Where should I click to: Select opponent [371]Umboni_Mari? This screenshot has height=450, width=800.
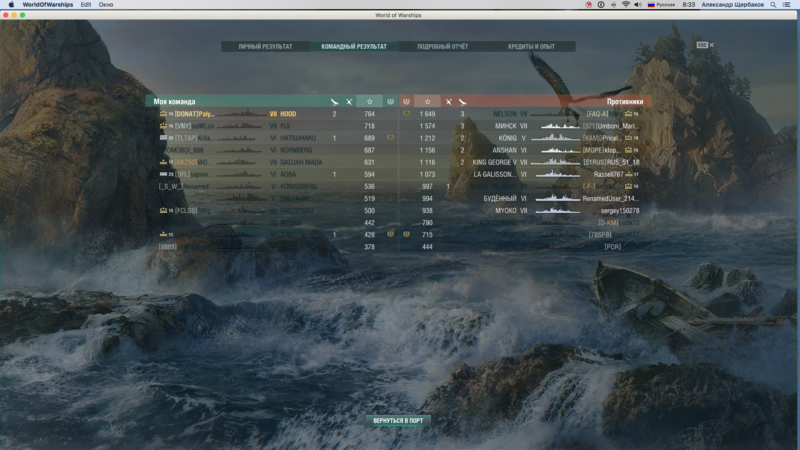(x=611, y=126)
